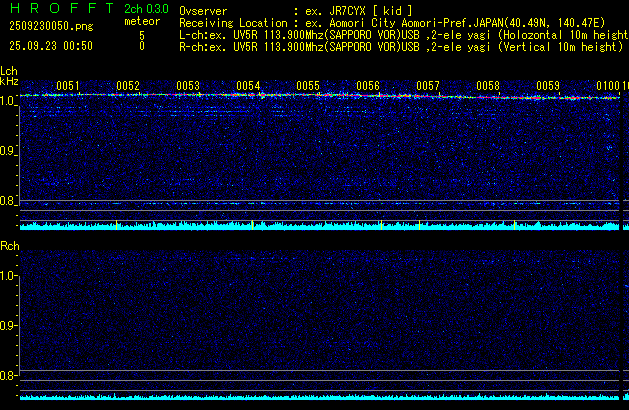Click the 25.09.23 00:50 timestamp
The image size is (629, 410).
(49, 46)
